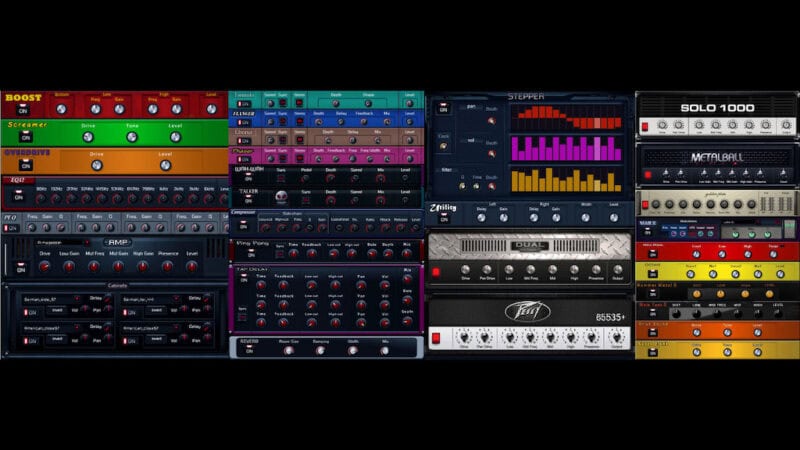Viewport: 800px width, 450px height.
Task: Click the Screamer Level knob
Action: (175, 137)
